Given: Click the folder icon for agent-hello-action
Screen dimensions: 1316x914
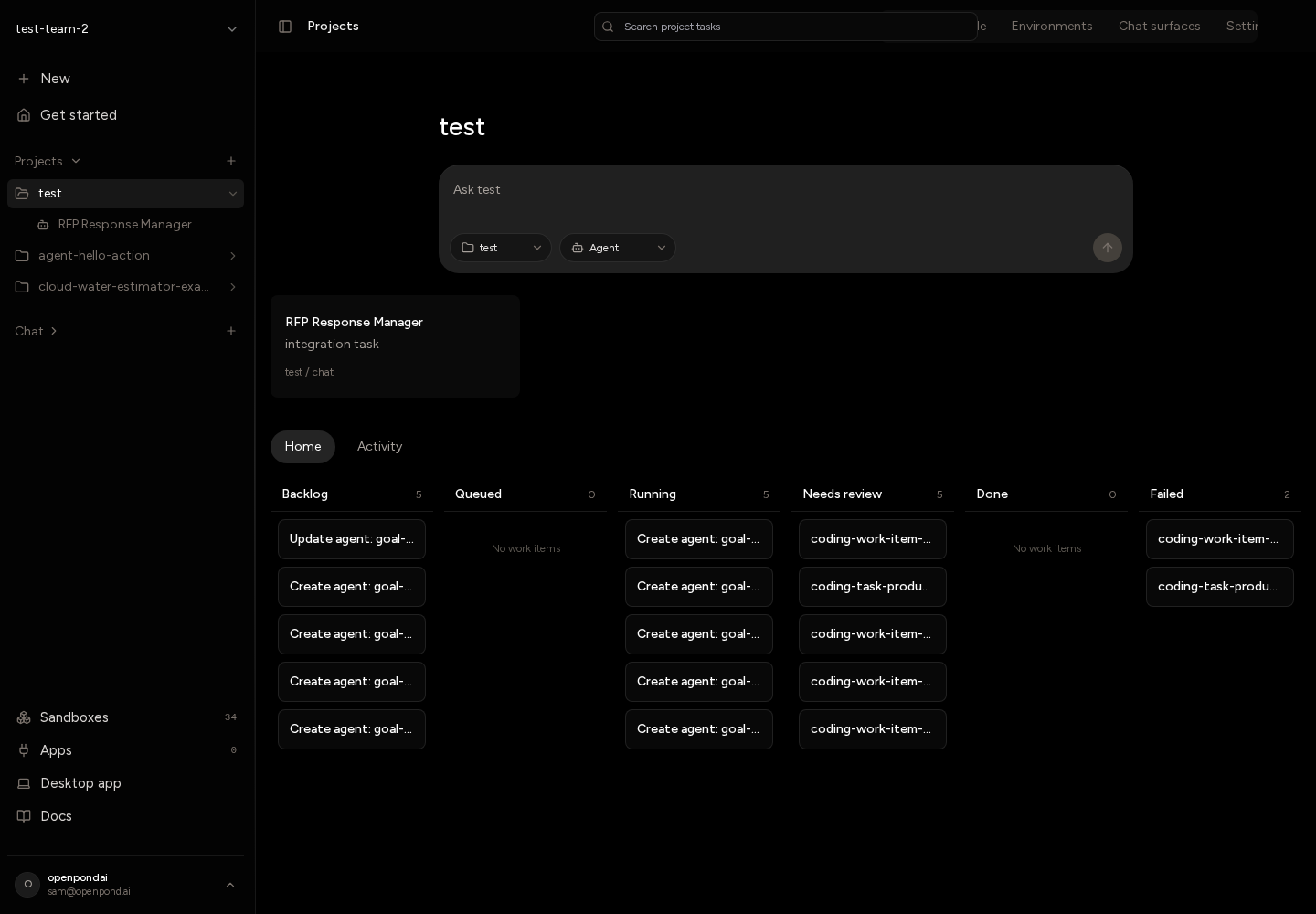Looking at the screenshot, I should tap(22, 256).
